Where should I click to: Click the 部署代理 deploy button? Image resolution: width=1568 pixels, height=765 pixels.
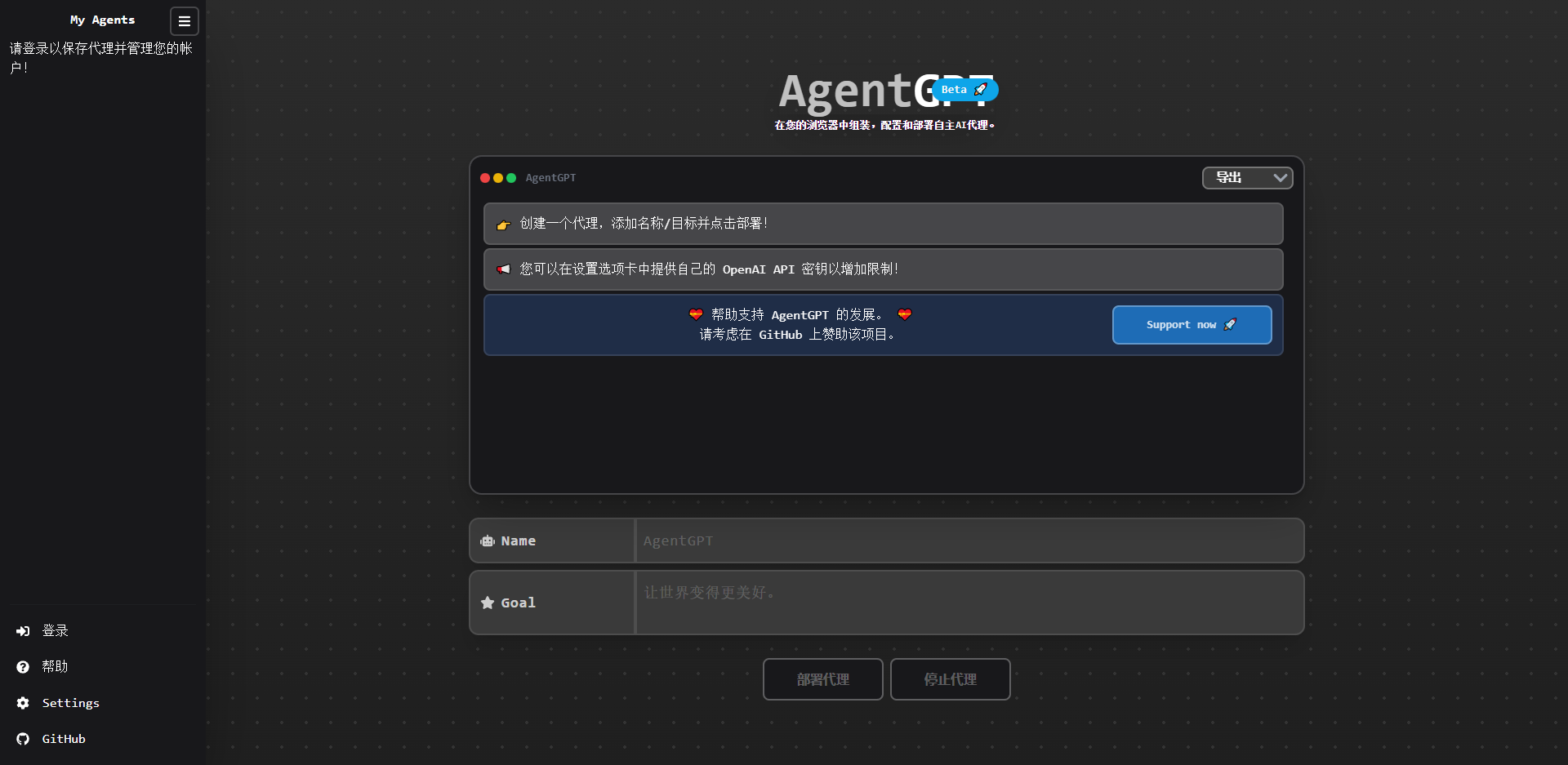(x=822, y=678)
